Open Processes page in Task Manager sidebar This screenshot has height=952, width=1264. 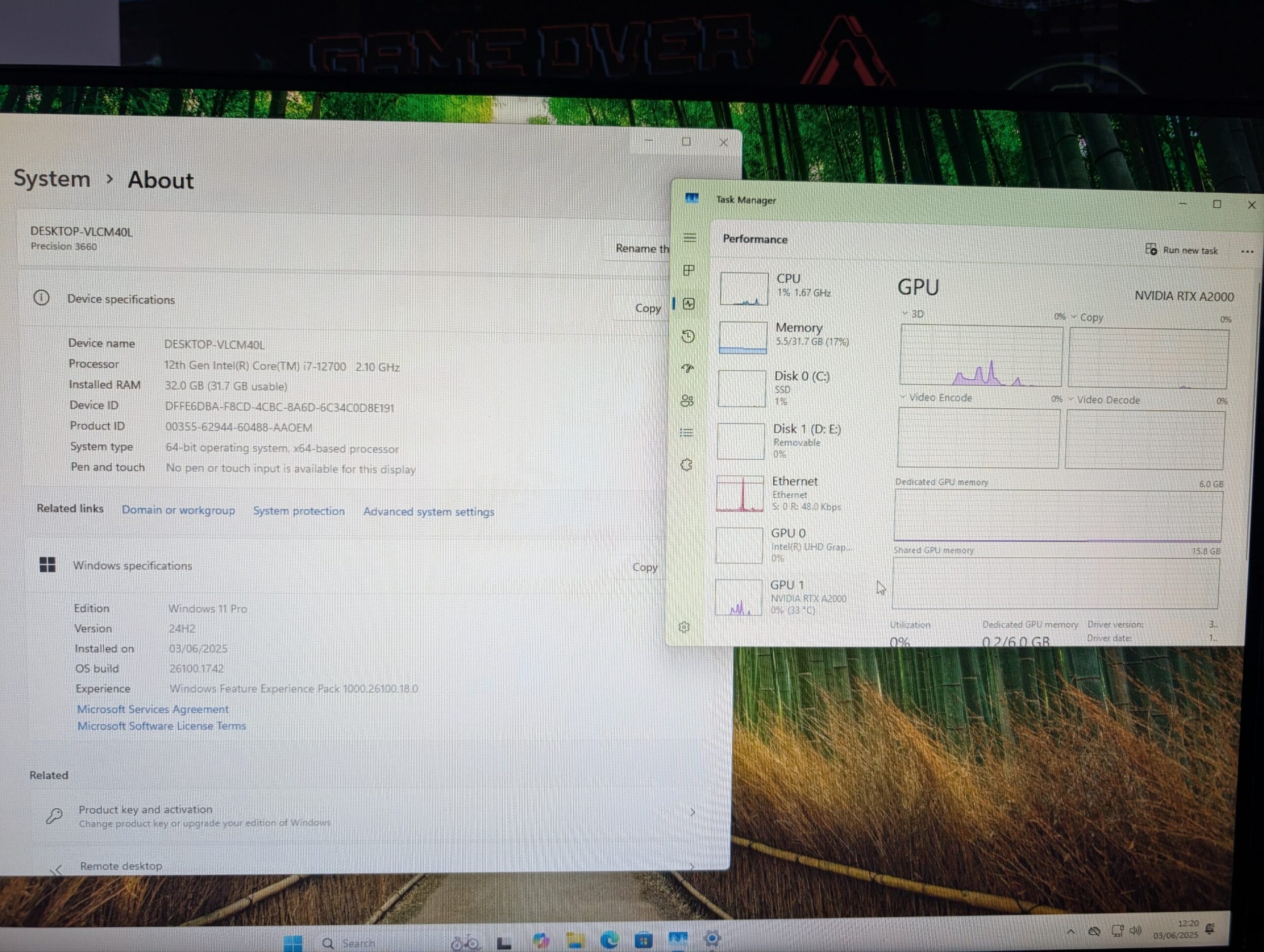(689, 270)
